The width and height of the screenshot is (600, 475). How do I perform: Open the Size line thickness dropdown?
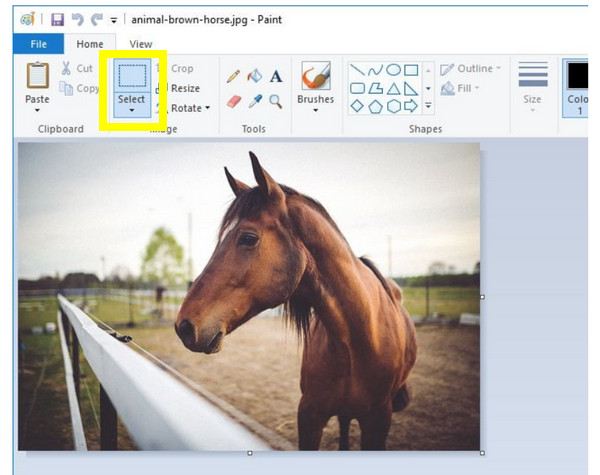[532, 87]
